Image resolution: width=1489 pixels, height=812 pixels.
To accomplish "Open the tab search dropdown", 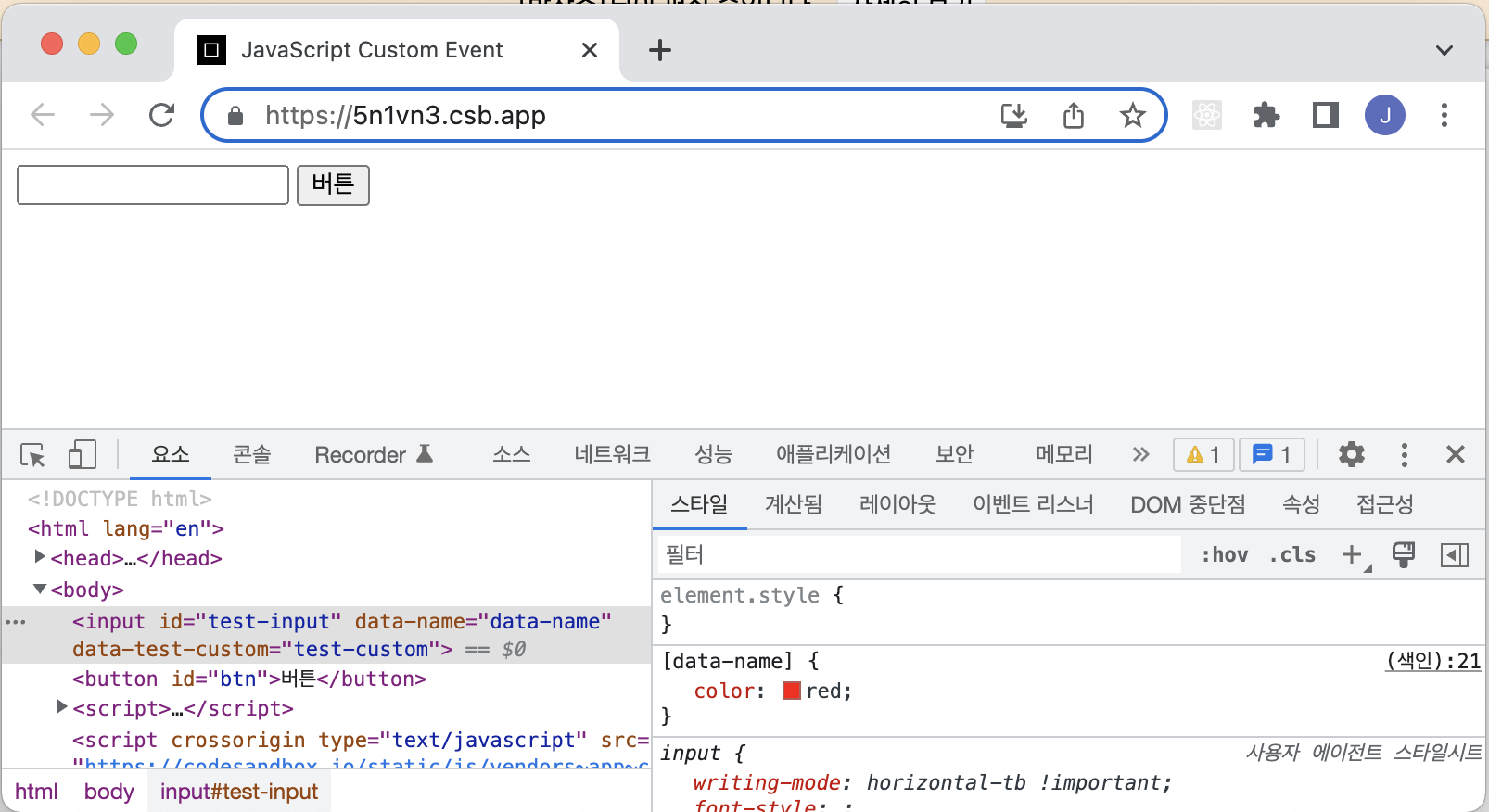I will [1444, 50].
